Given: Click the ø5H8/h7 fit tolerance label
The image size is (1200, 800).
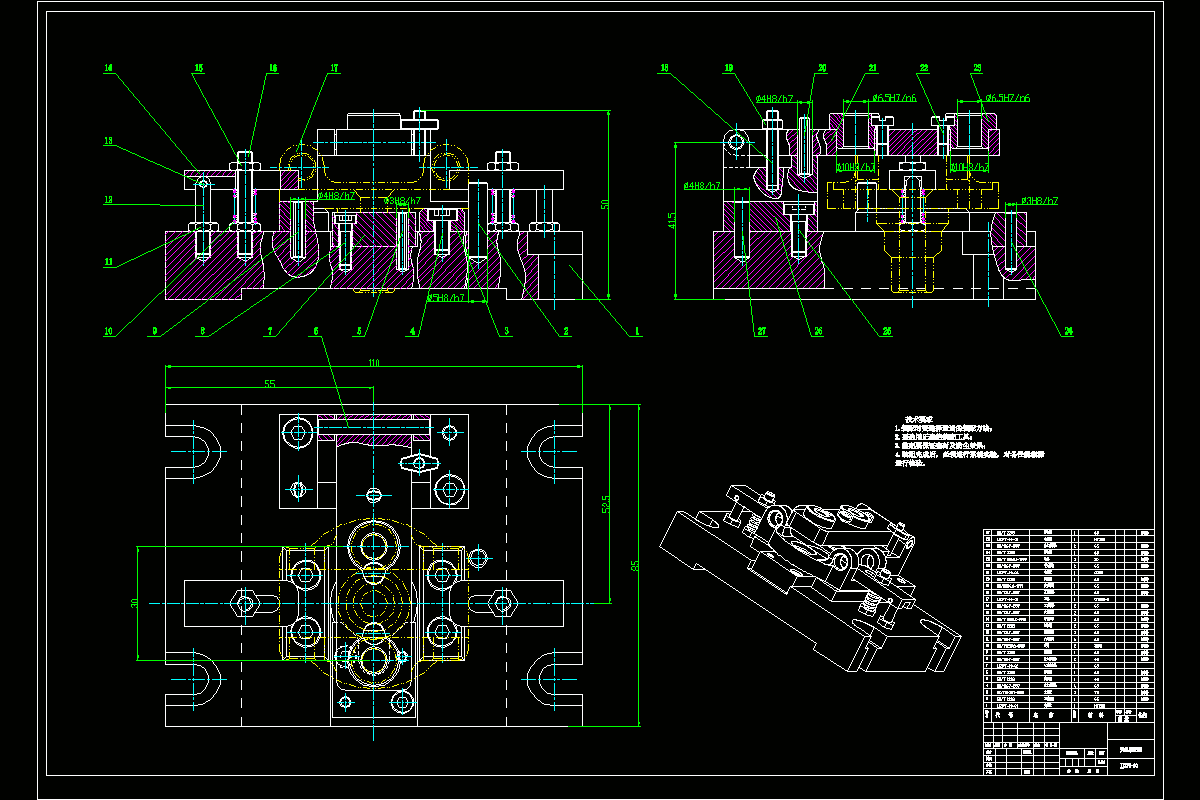Looking at the screenshot, I should pos(445,298).
